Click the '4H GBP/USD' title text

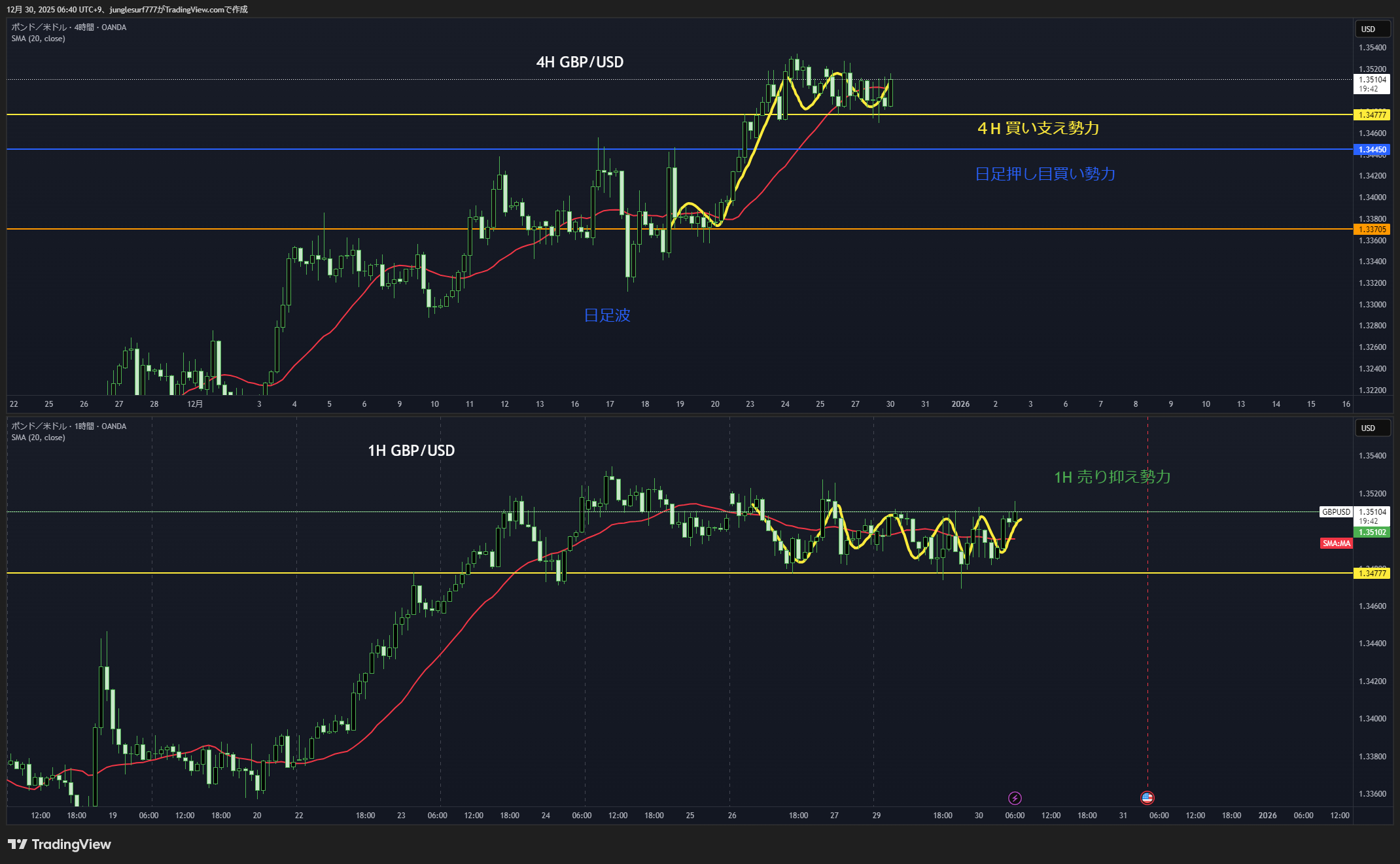click(580, 62)
